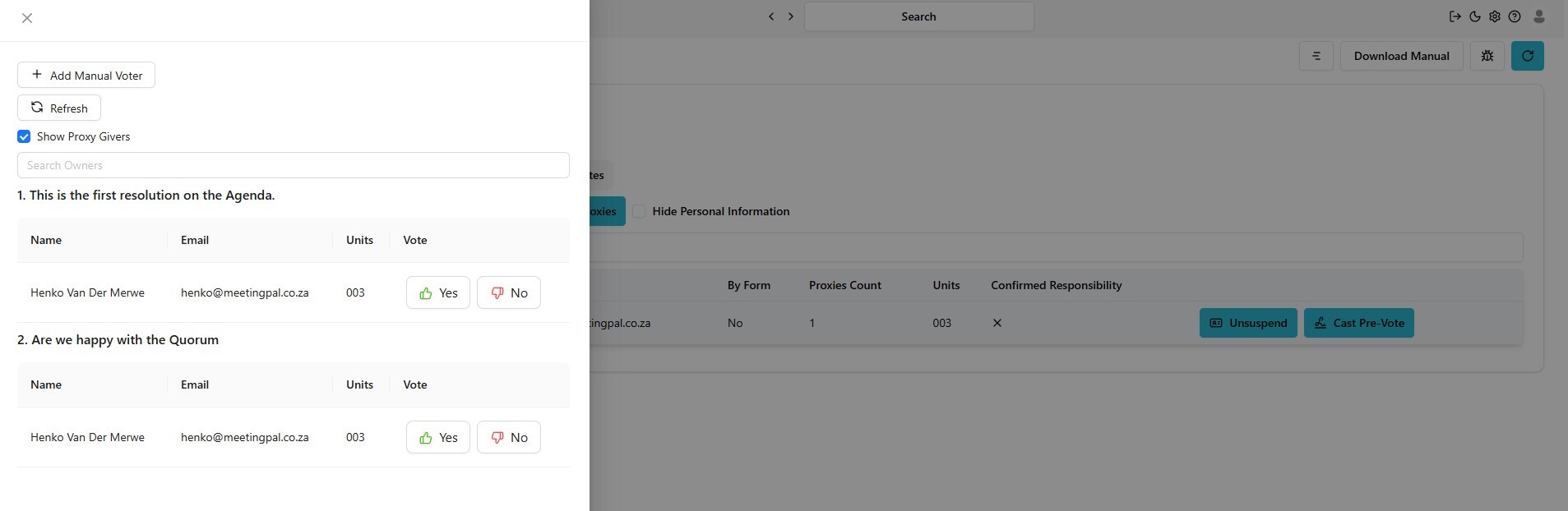Vote No on the first resolution
Image resolution: width=1568 pixels, height=511 pixels.
pyautogui.click(x=508, y=292)
